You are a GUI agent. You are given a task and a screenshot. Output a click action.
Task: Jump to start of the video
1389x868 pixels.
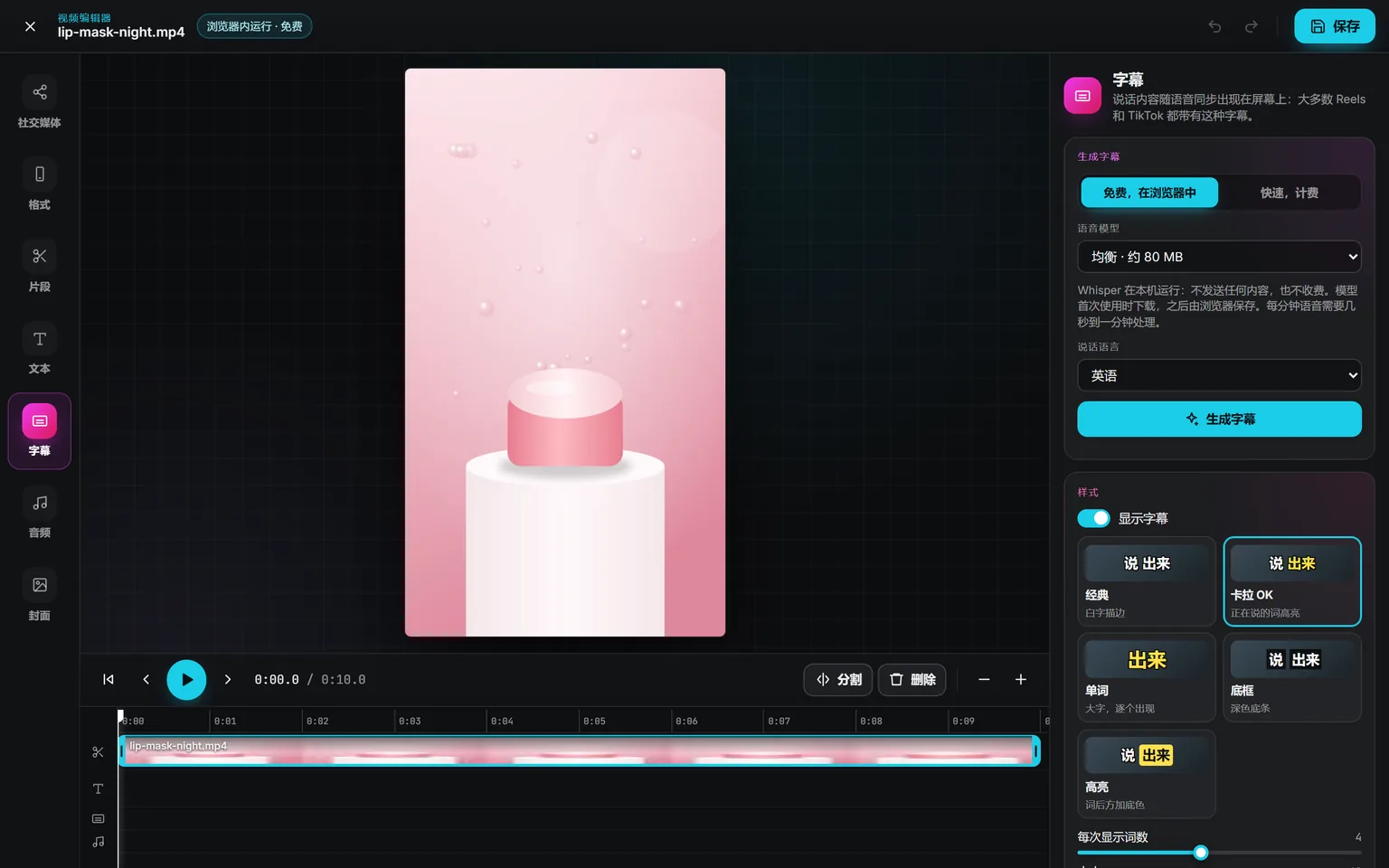pos(109,680)
